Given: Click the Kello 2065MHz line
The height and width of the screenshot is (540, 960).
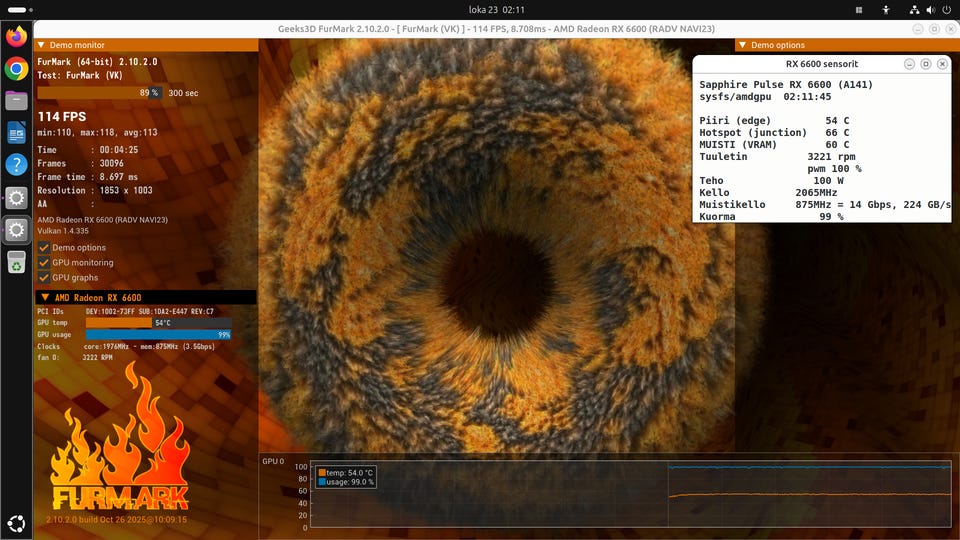Looking at the screenshot, I should 768,193.
